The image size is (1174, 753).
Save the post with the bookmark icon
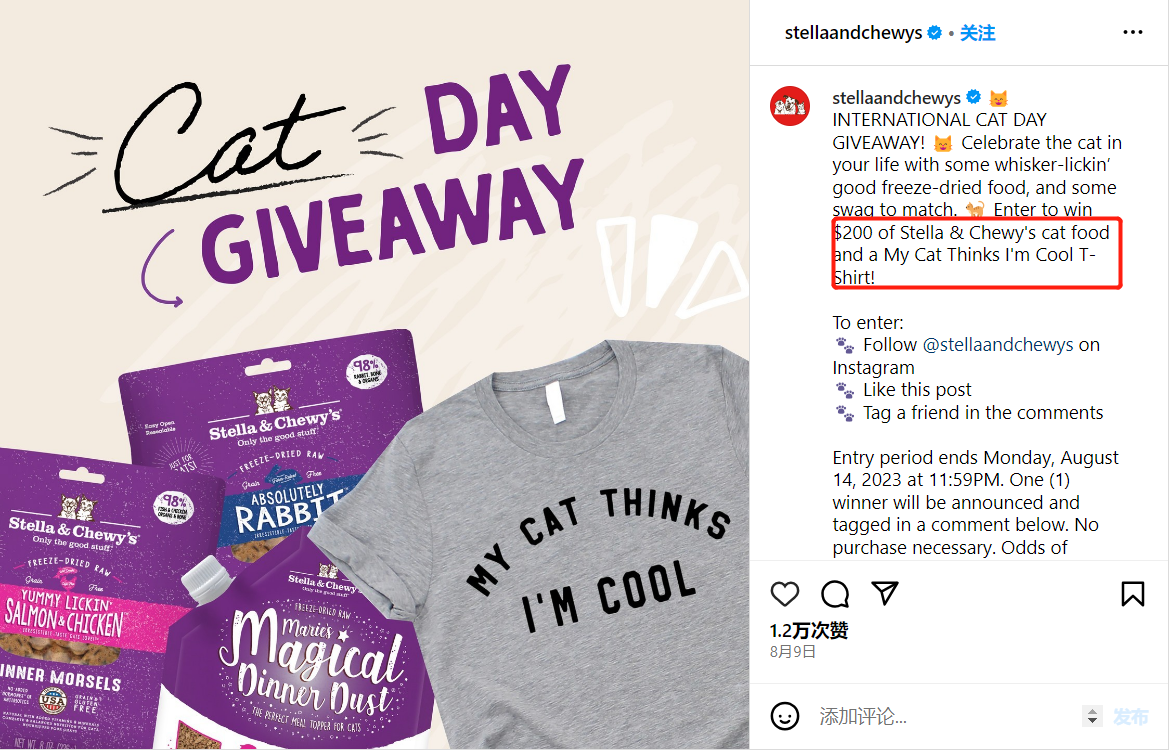click(1132, 594)
